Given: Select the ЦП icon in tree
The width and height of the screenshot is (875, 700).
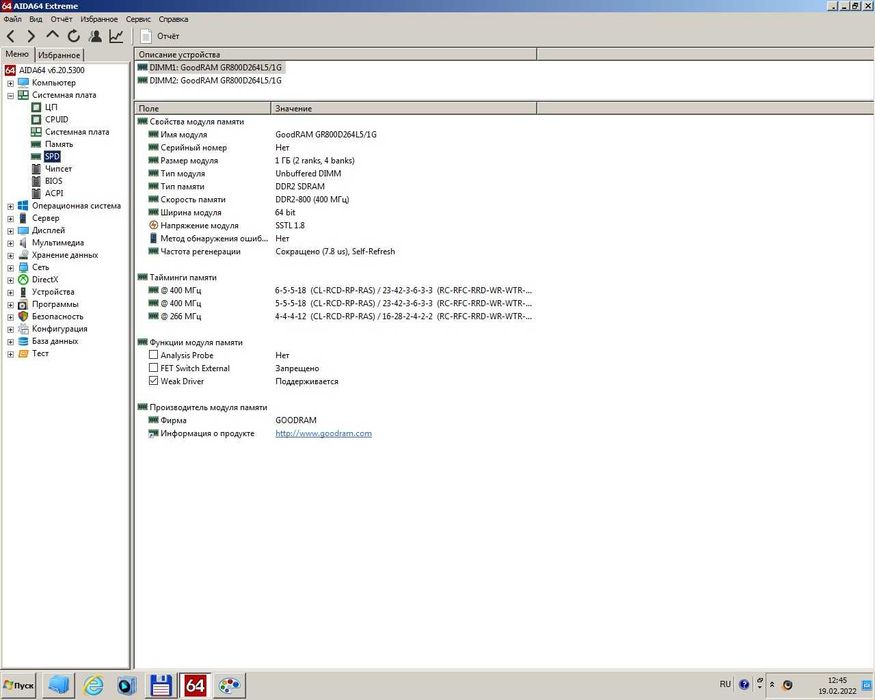Looking at the screenshot, I should pyautogui.click(x=36, y=107).
